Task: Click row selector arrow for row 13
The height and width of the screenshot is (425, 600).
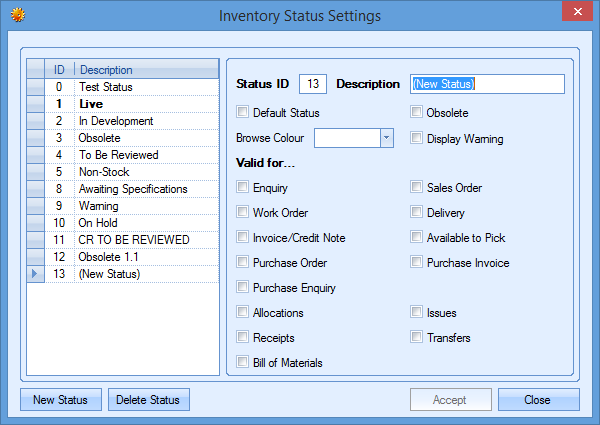Action: (36, 273)
